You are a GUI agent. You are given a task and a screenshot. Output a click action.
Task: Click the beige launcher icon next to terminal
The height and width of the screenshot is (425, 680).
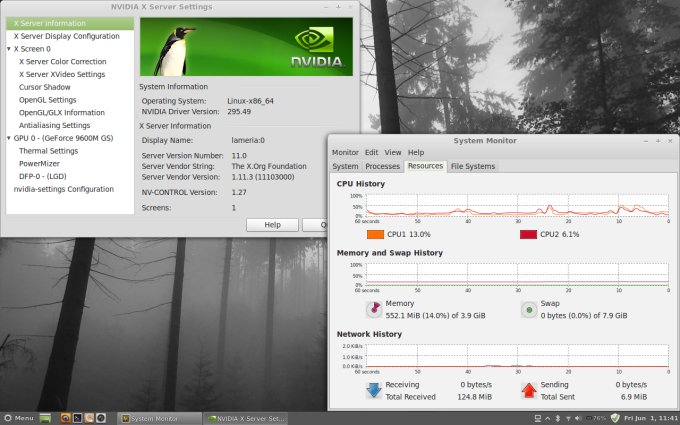[89, 418]
